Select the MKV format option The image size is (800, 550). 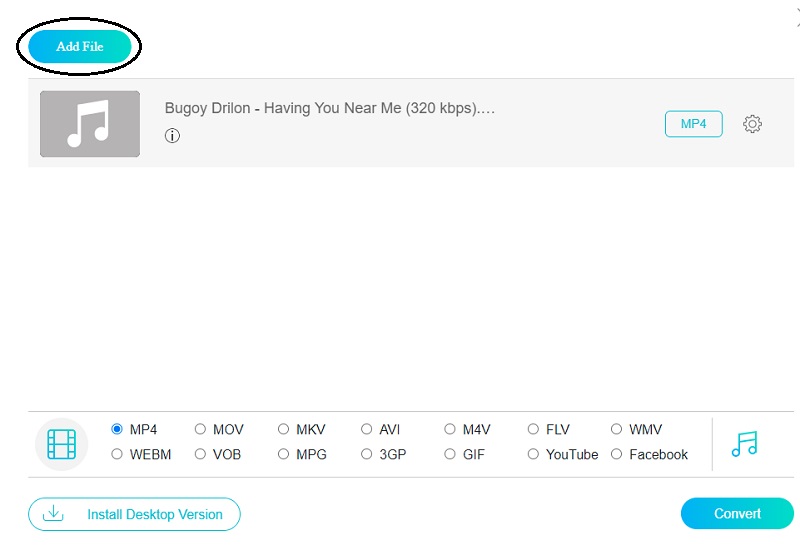[x=284, y=429]
